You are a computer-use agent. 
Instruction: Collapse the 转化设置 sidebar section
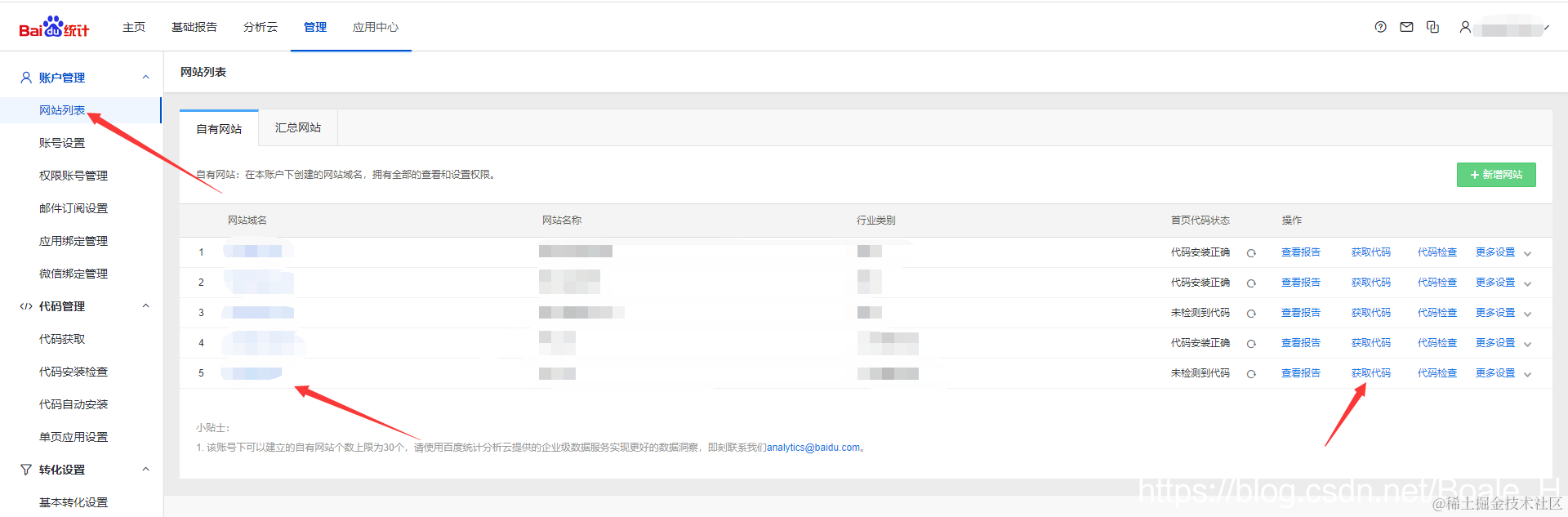coord(146,470)
